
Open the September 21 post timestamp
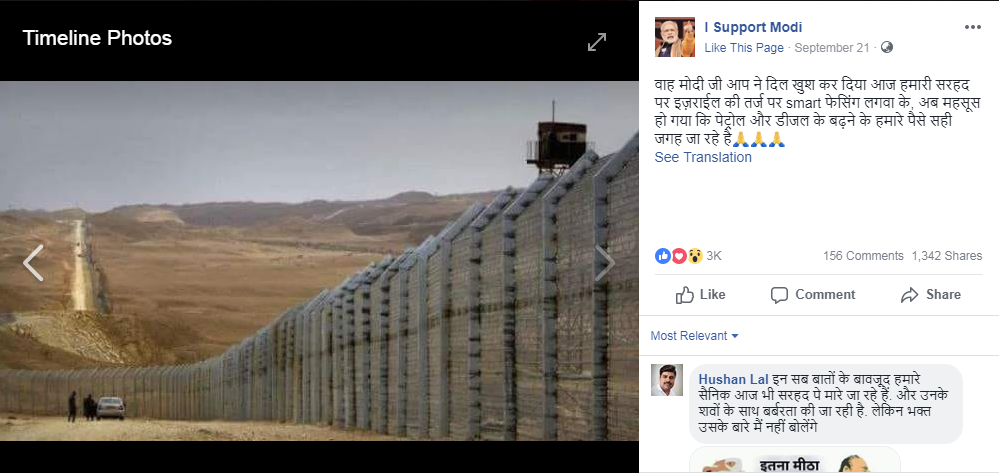832,48
